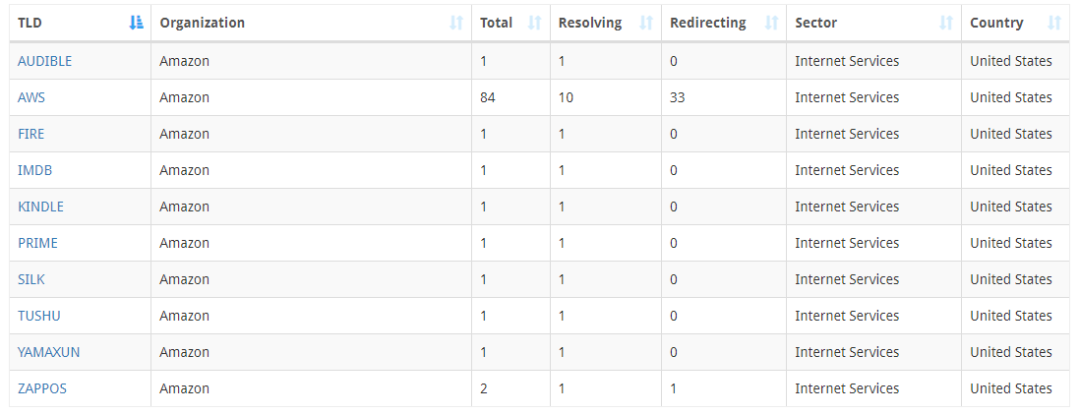
Task: Click the FIRE TLD link
Action: click(31, 134)
